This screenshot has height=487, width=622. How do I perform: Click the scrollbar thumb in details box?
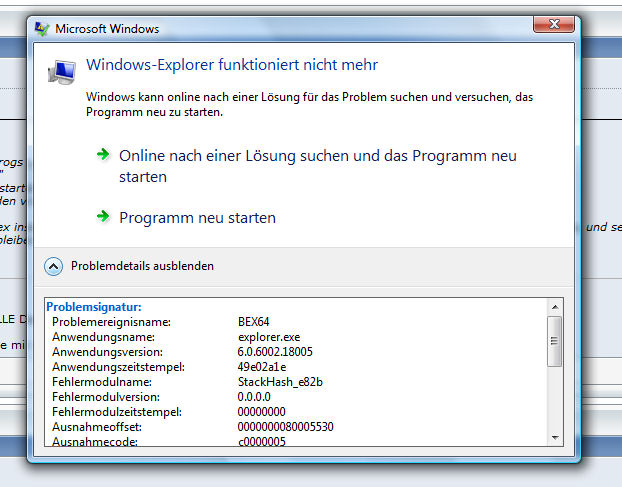pos(555,341)
